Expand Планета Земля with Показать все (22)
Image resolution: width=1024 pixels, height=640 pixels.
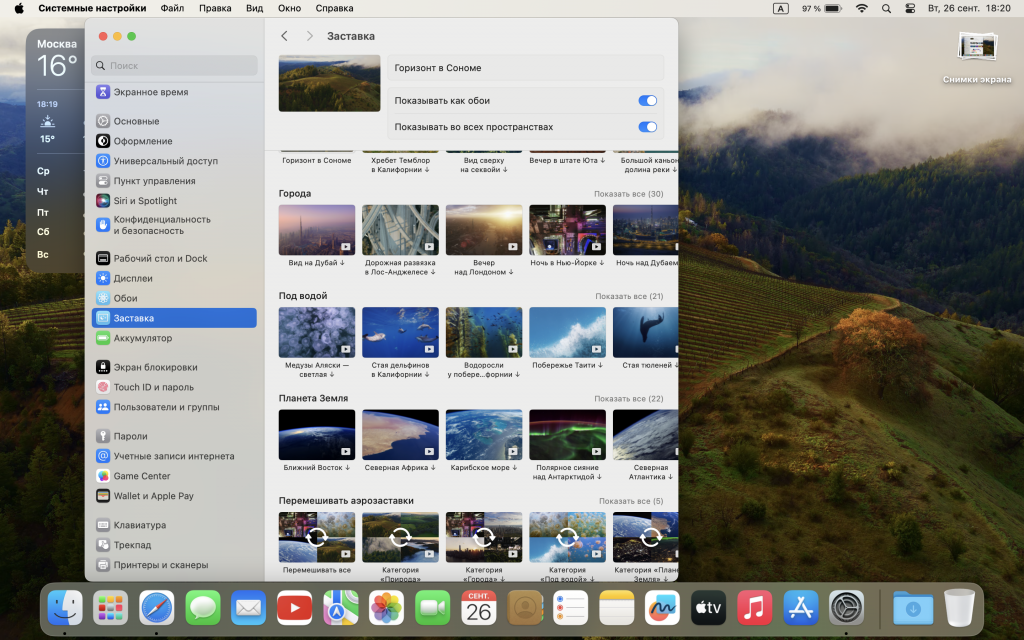click(628, 399)
